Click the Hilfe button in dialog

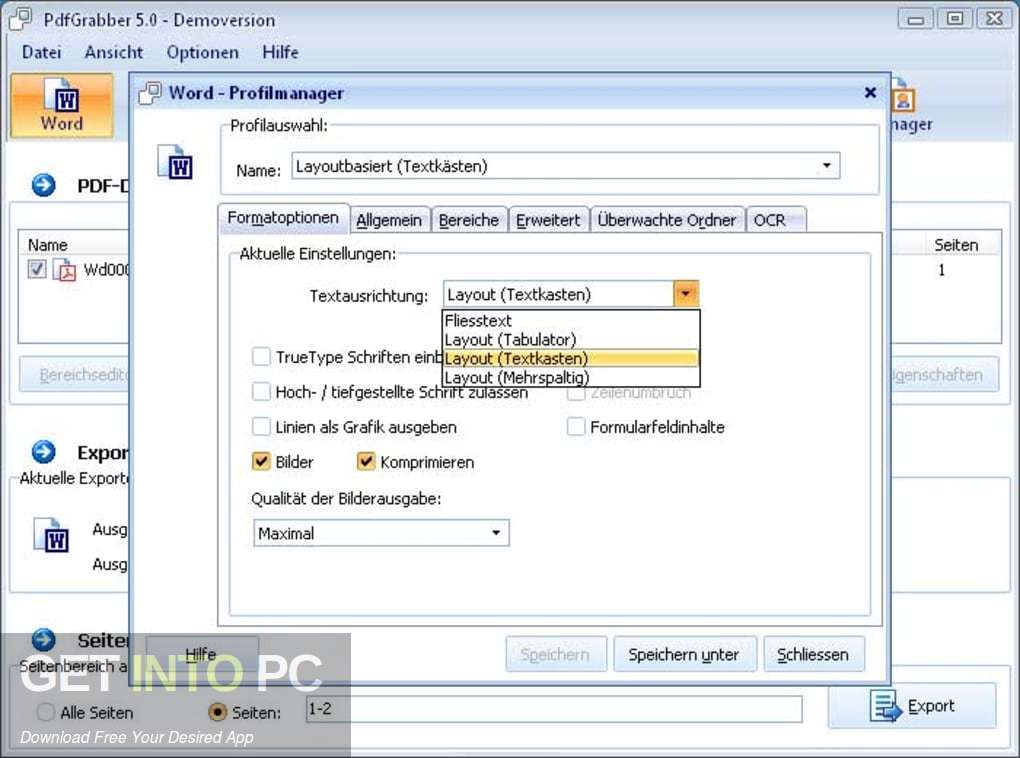[201, 655]
